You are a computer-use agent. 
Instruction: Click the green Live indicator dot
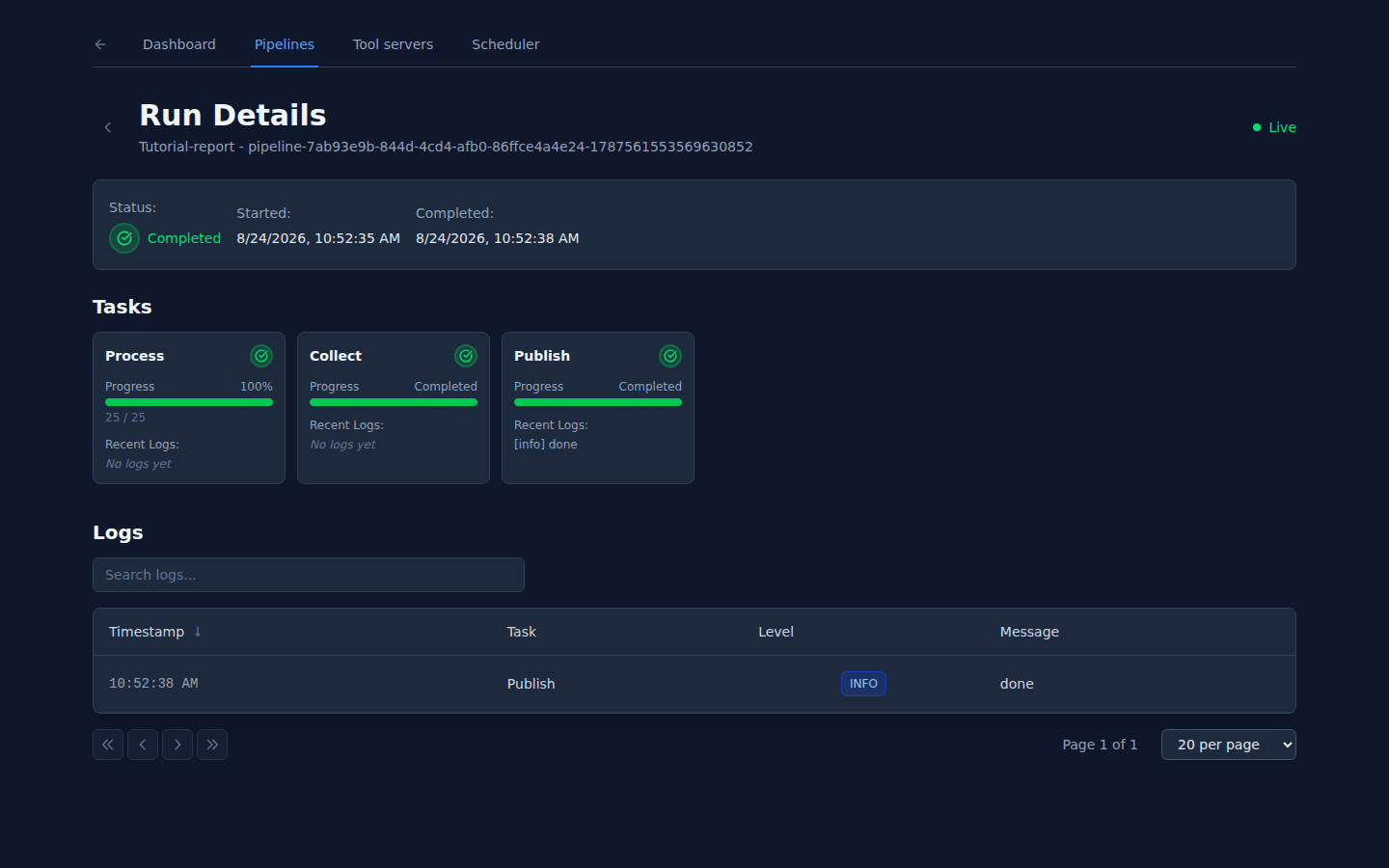[1257, 127]
